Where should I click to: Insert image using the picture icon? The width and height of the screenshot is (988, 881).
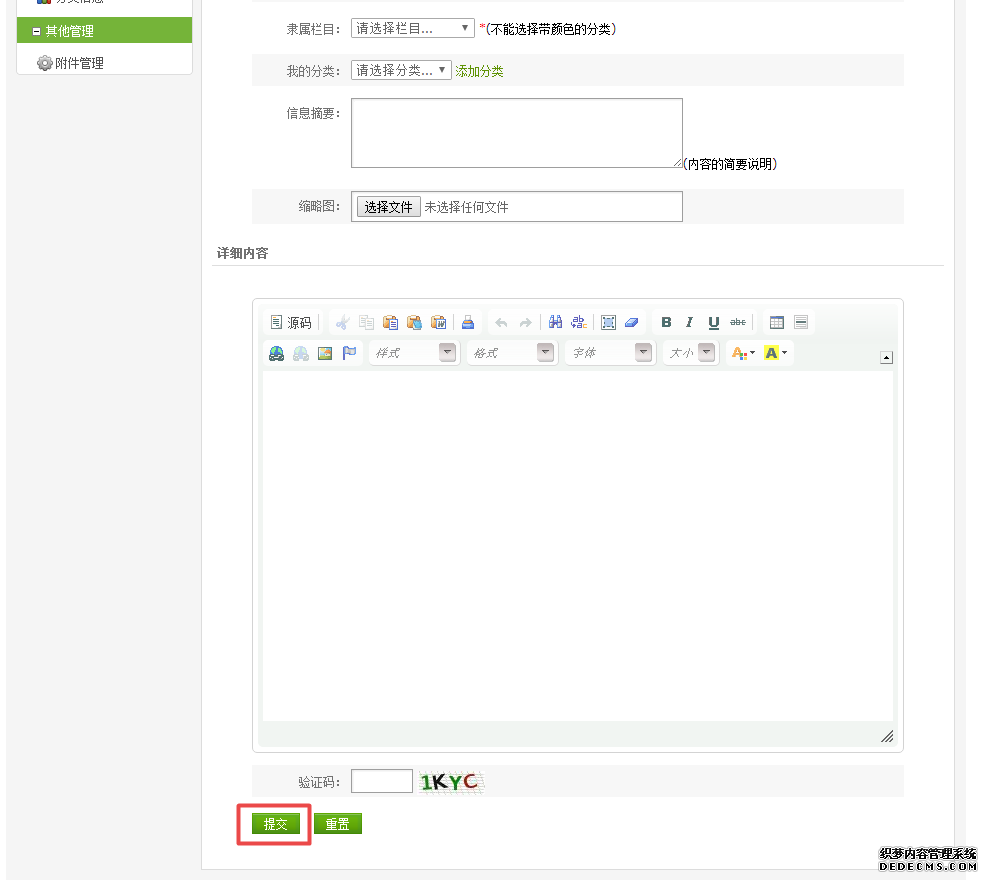click(x=325, y=353)
